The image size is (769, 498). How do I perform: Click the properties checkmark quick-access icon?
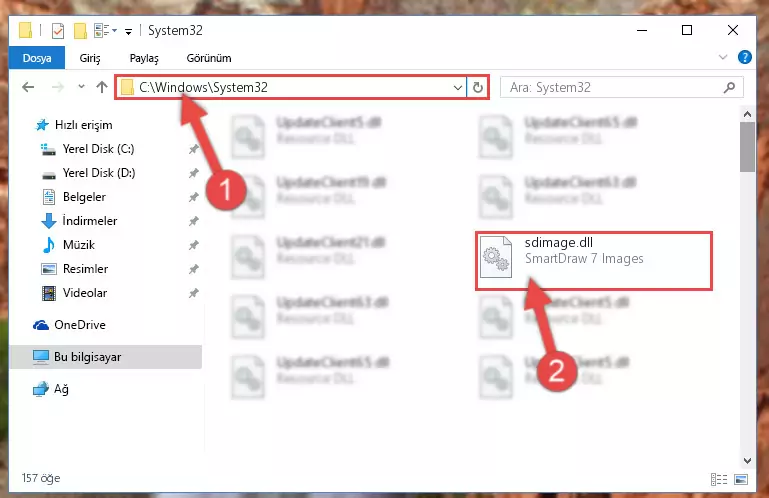[58, 31]
